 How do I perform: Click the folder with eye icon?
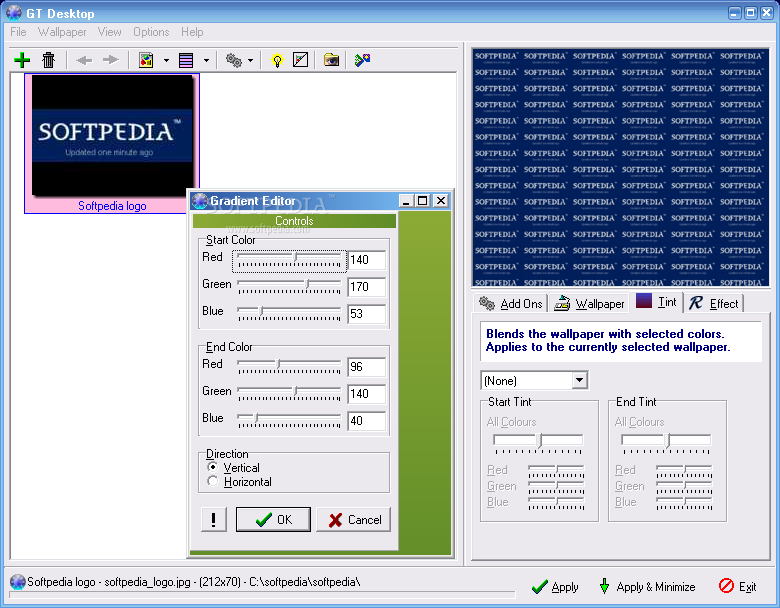click(x=331, y=60)
